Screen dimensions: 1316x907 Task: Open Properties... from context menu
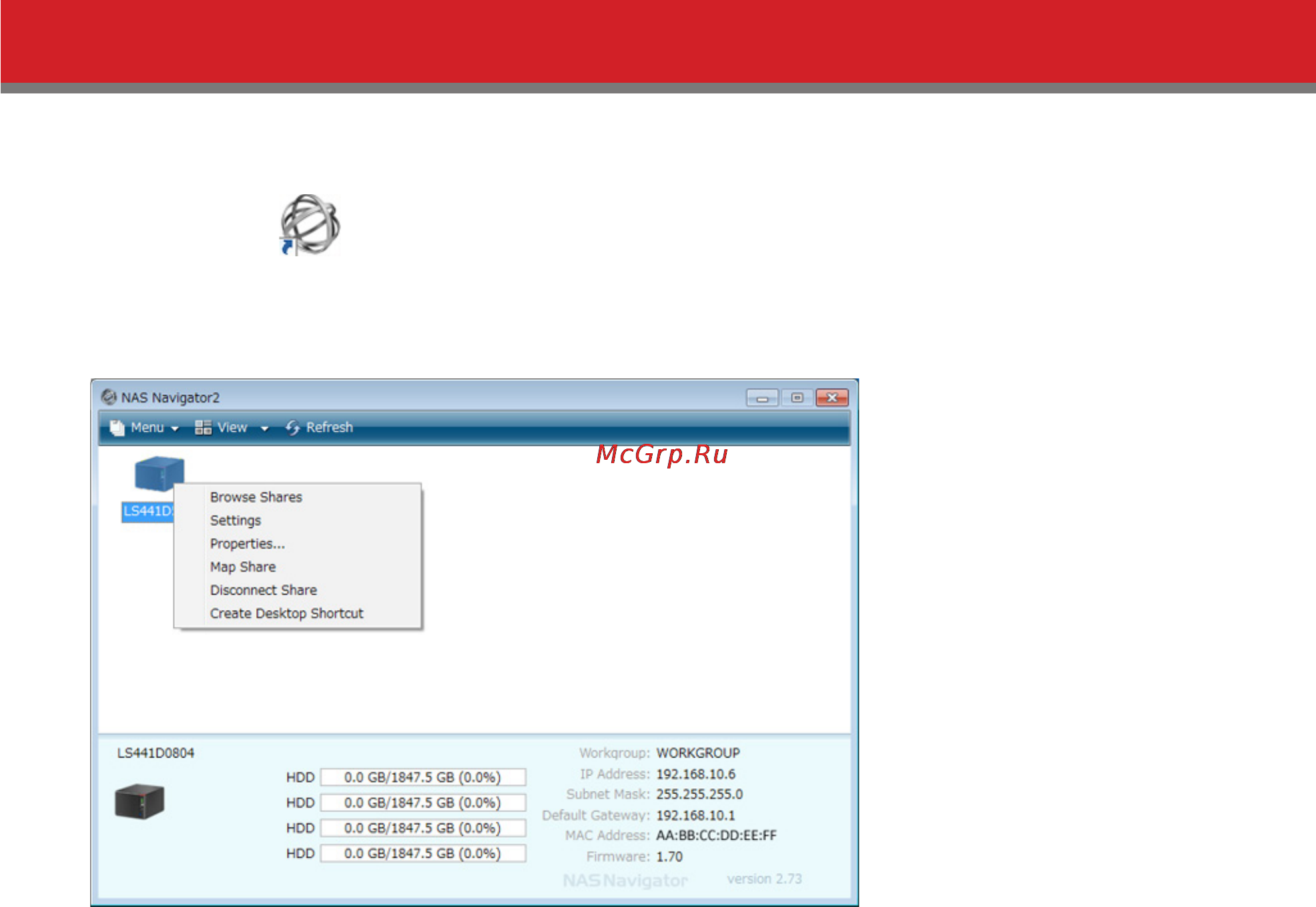[x=248, y=544]
